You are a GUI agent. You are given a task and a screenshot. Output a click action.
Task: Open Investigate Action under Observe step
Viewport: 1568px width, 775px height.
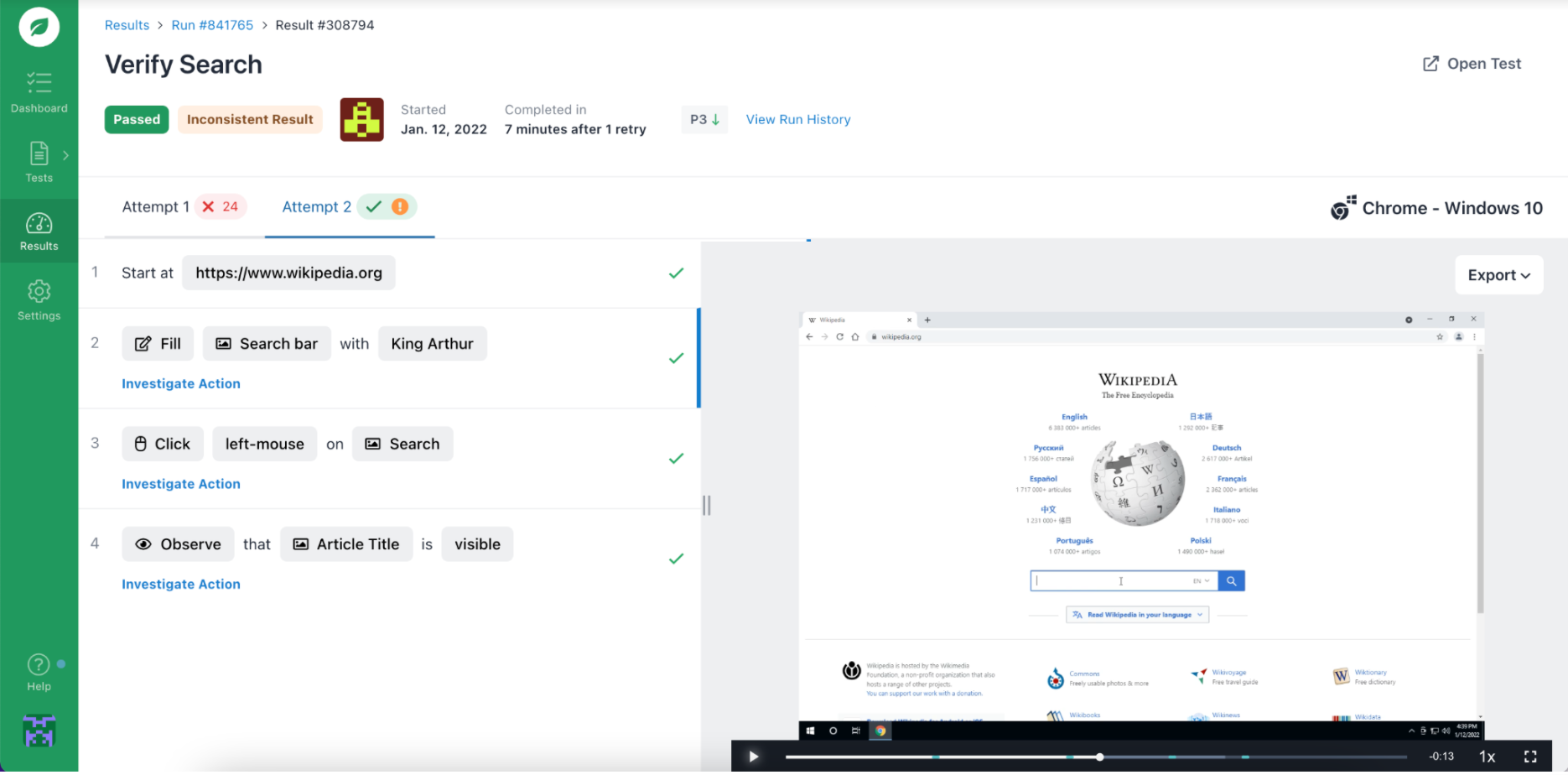(x=181, y=585)
